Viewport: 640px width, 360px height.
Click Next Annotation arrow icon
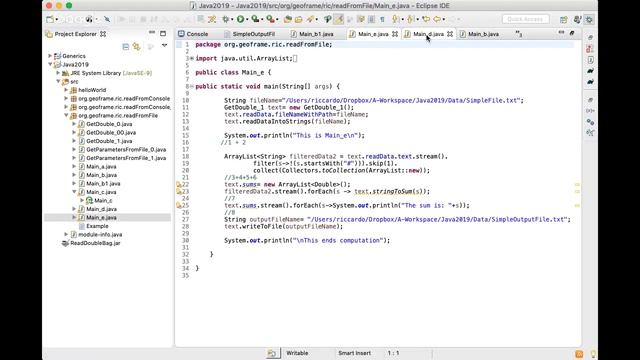tap(395, 19)
